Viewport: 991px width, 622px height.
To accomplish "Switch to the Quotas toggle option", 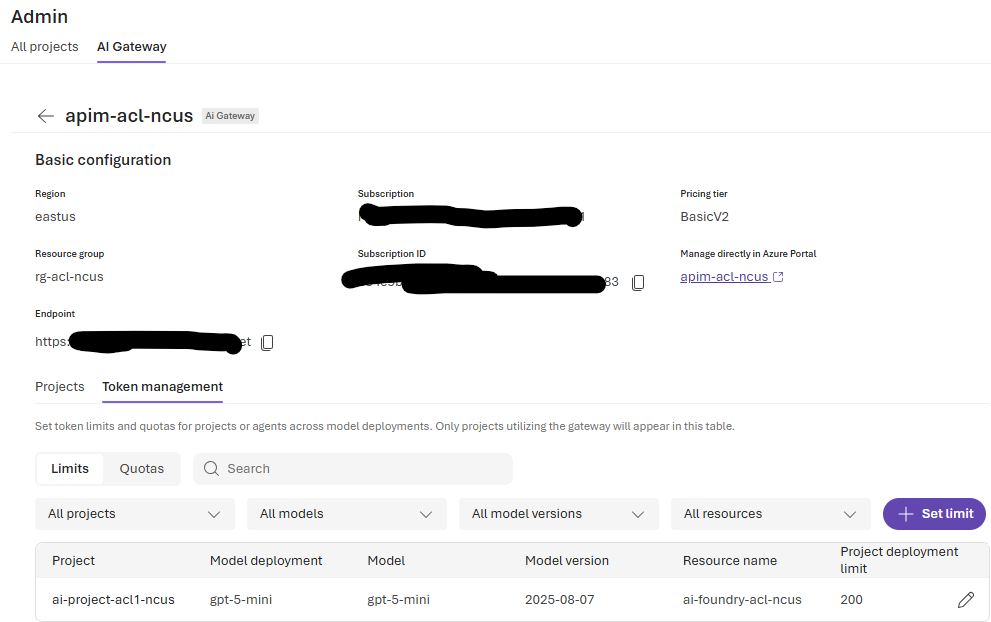I will [x=142, y=468].
